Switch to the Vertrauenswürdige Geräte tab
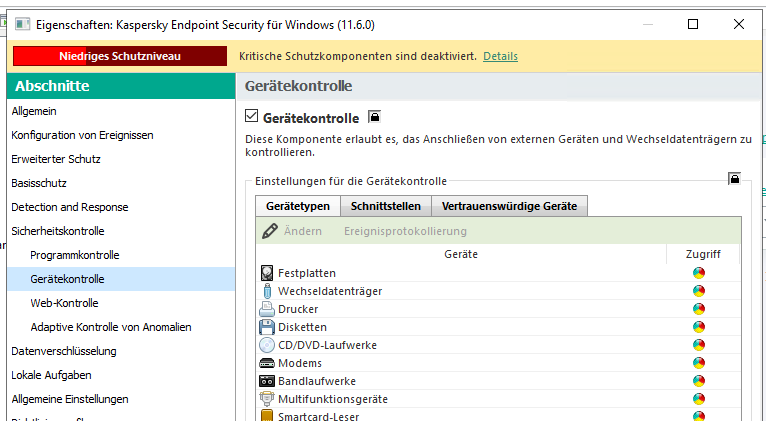 coord(509,206)
